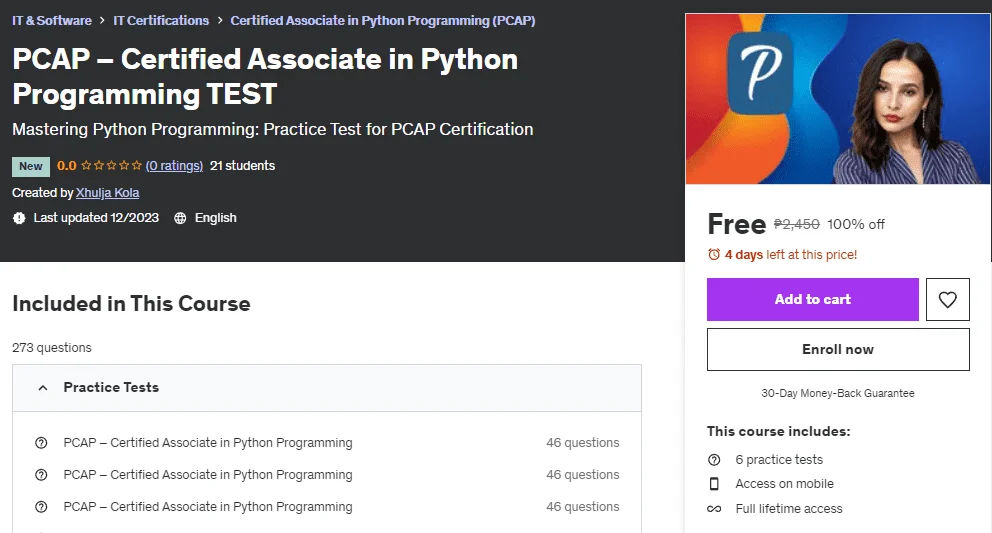Click the struck-through ₱2,450 price
Screen dimensions: 992x533
(x=797, y=224)
